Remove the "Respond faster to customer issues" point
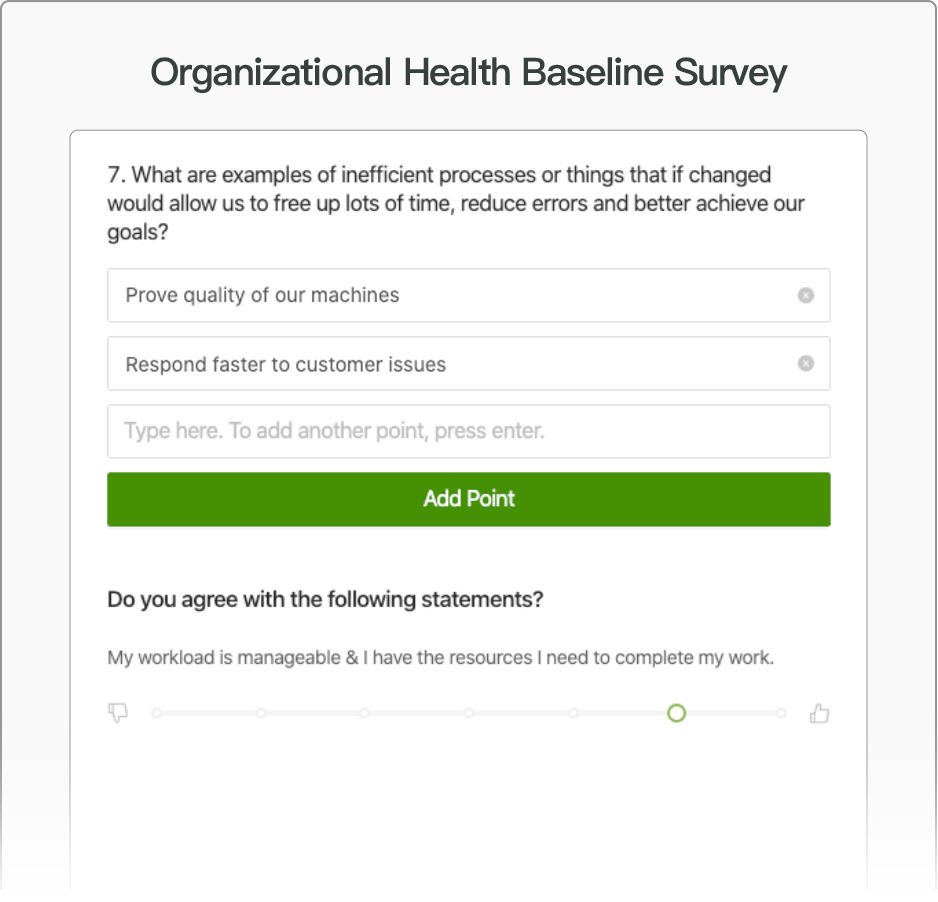 pos(805,363)
